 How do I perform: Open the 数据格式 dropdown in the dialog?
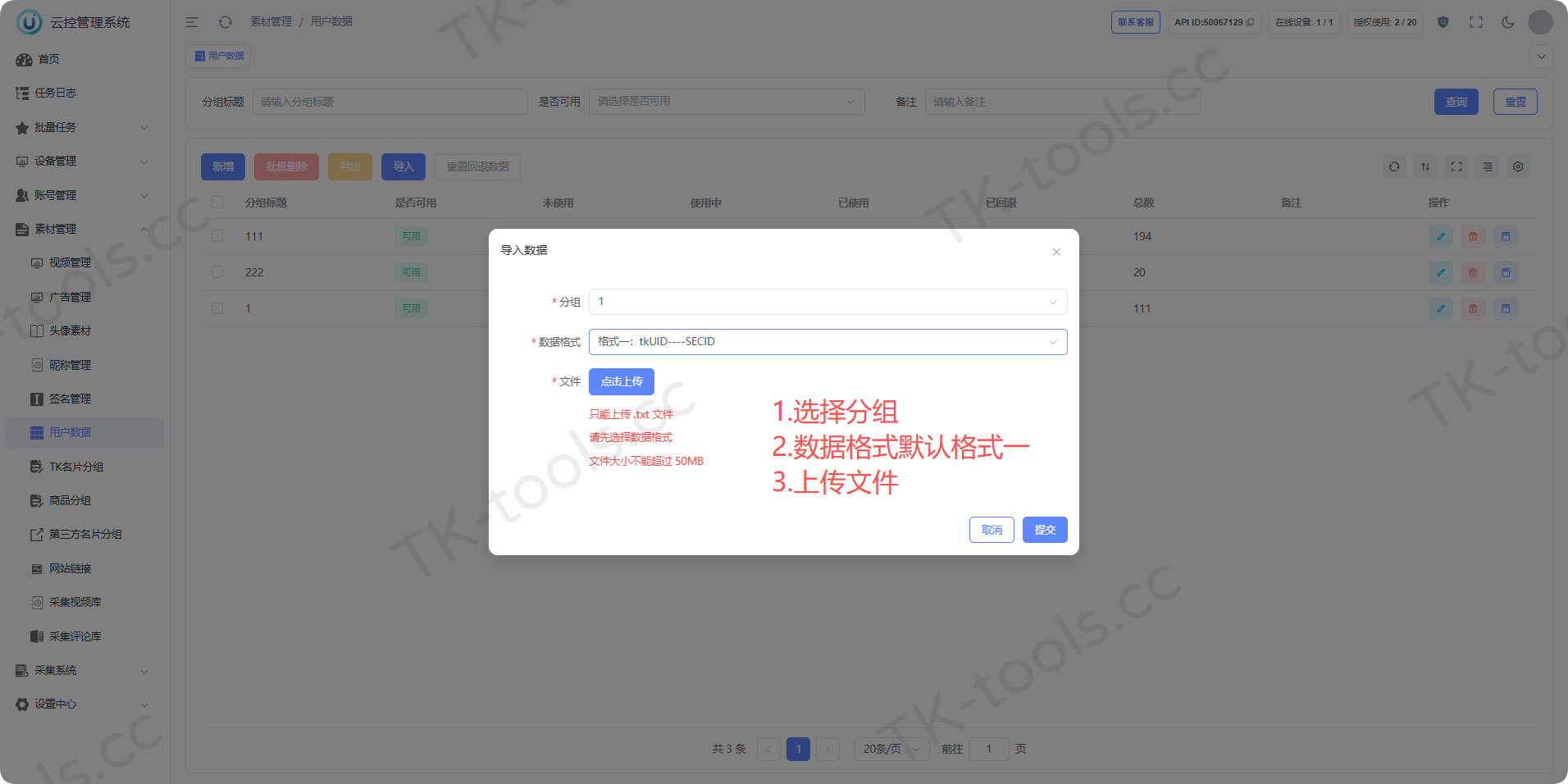pyautogui.click(x=827, y=342)
